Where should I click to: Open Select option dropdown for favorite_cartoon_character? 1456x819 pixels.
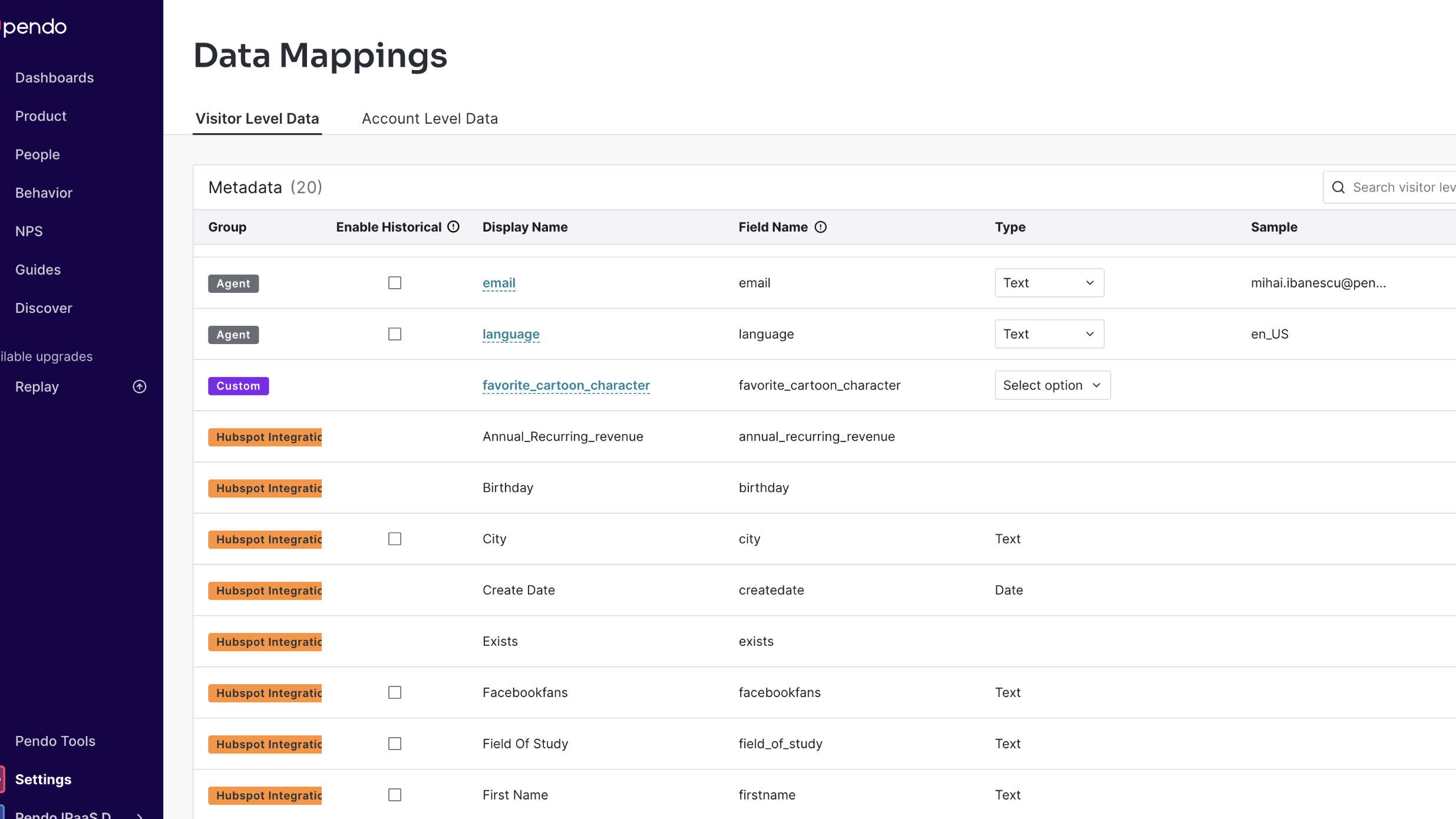pyautogui.click(x=1052, y=385)
